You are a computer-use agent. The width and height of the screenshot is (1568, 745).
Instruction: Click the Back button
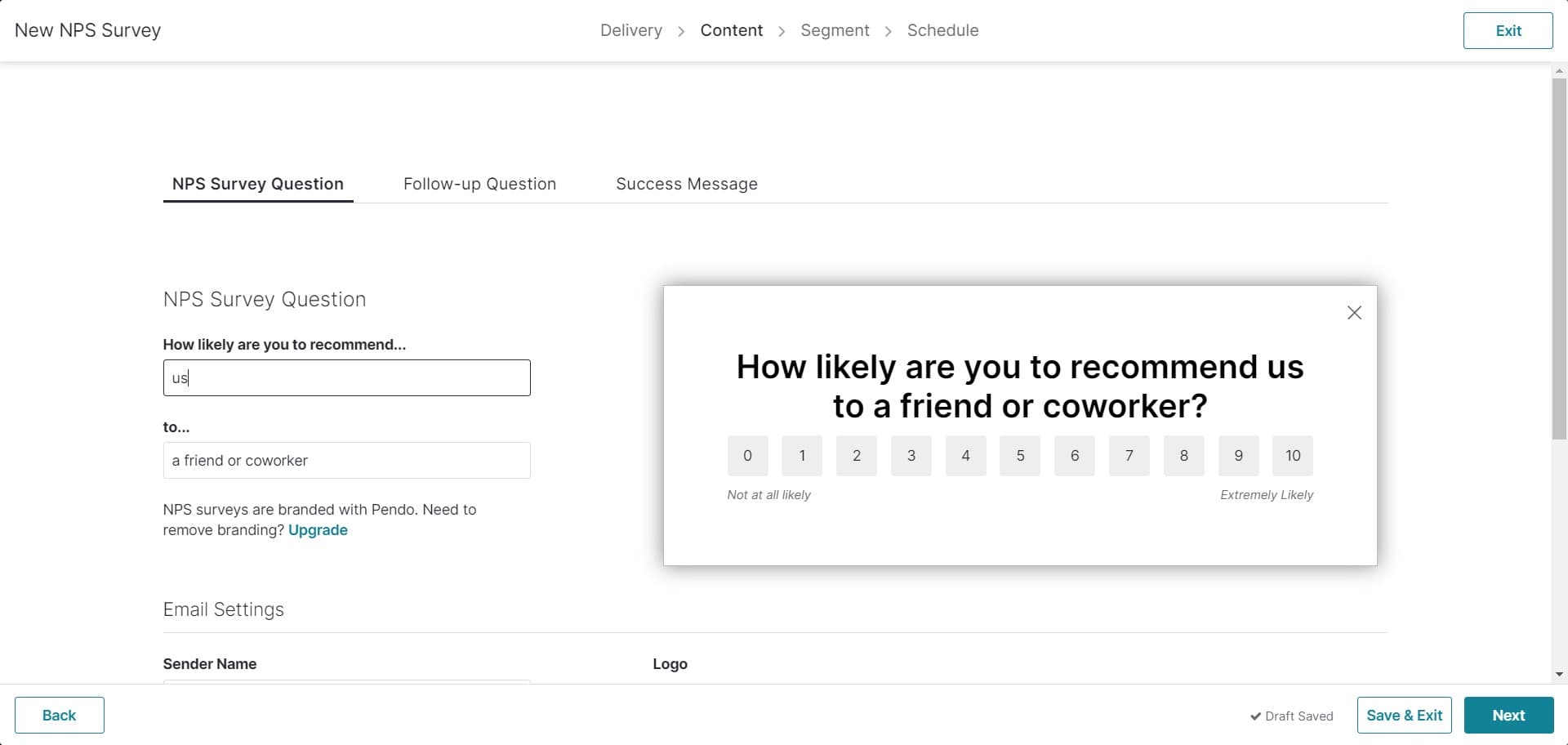(58, 715)
